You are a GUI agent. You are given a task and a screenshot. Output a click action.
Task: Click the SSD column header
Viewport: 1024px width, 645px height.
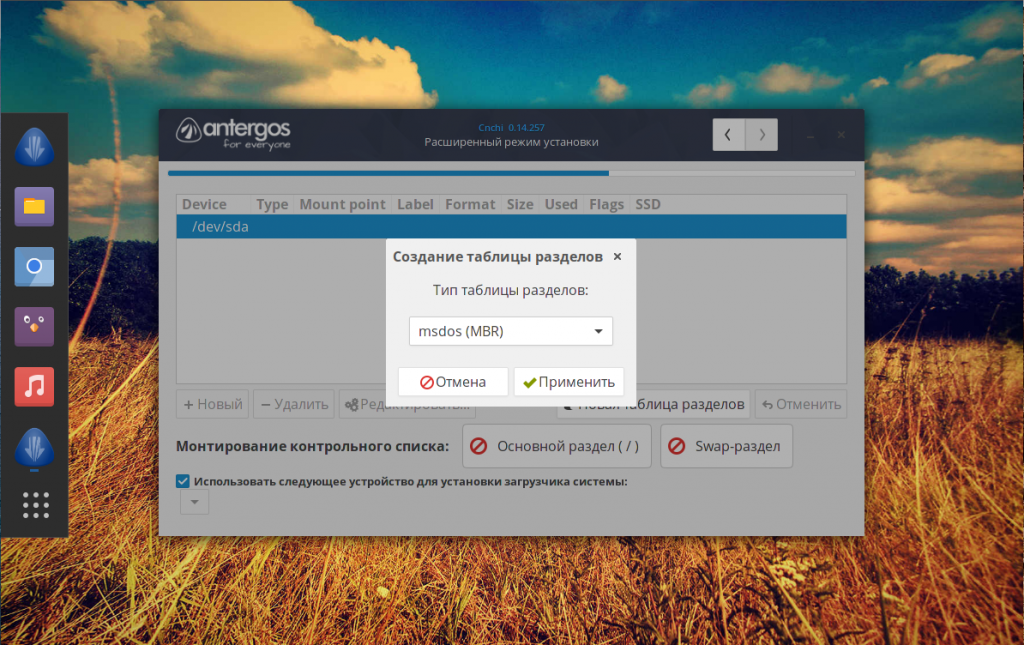(x=648, y=204)
